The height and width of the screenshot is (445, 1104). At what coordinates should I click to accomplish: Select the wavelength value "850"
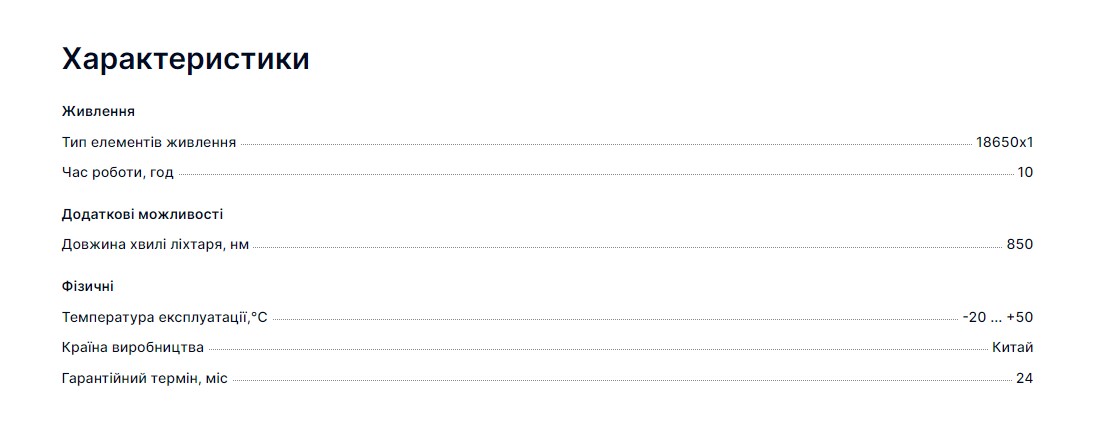click(1020, 245)
